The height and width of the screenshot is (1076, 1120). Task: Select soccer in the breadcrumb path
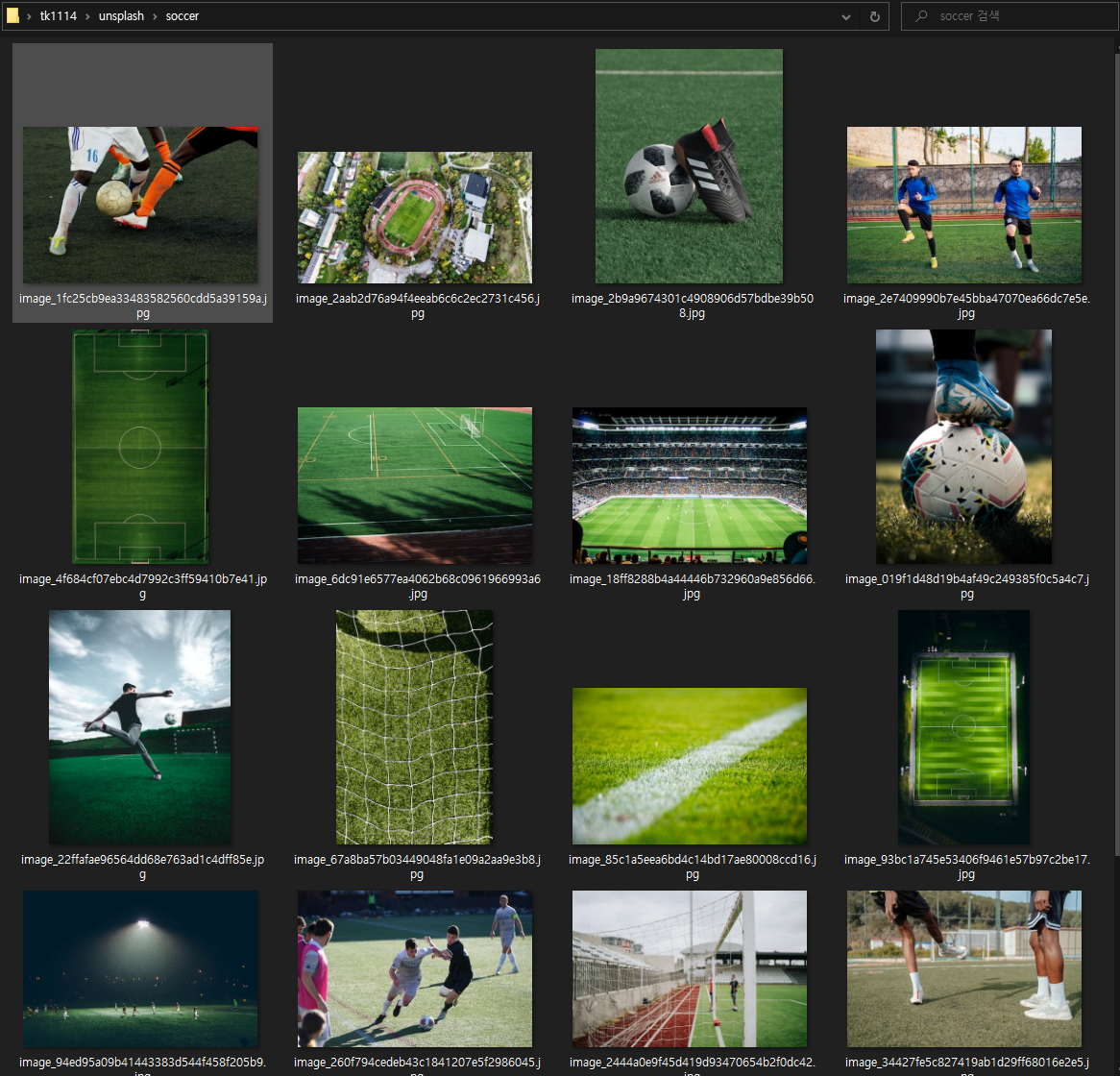tap(183, 15)
